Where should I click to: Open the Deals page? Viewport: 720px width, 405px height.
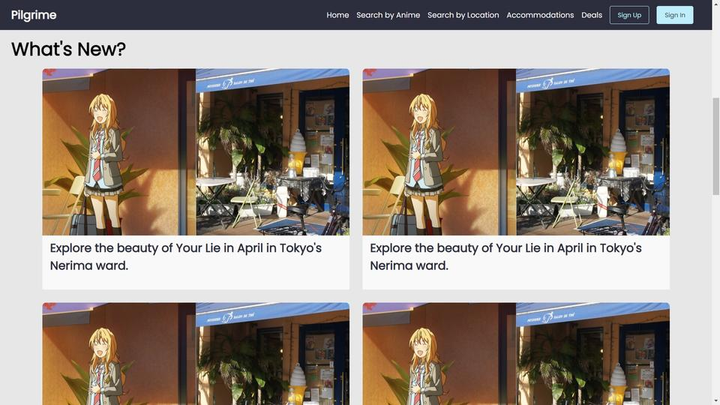pos(591,15)
